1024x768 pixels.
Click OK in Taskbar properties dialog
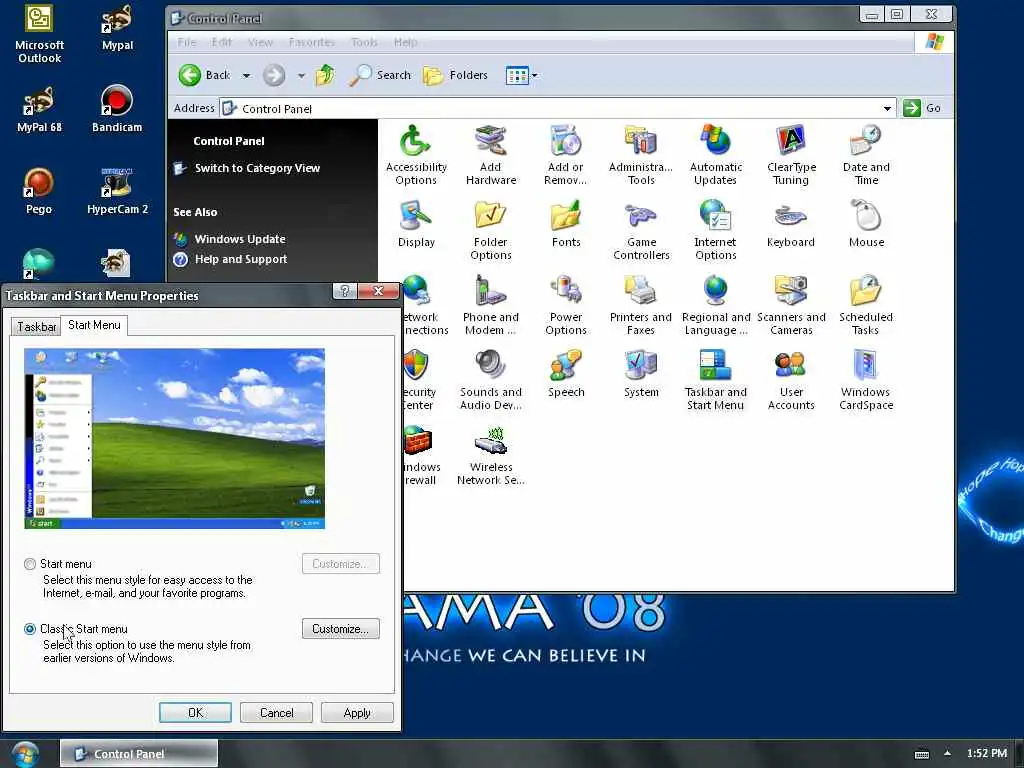point(195,712)
